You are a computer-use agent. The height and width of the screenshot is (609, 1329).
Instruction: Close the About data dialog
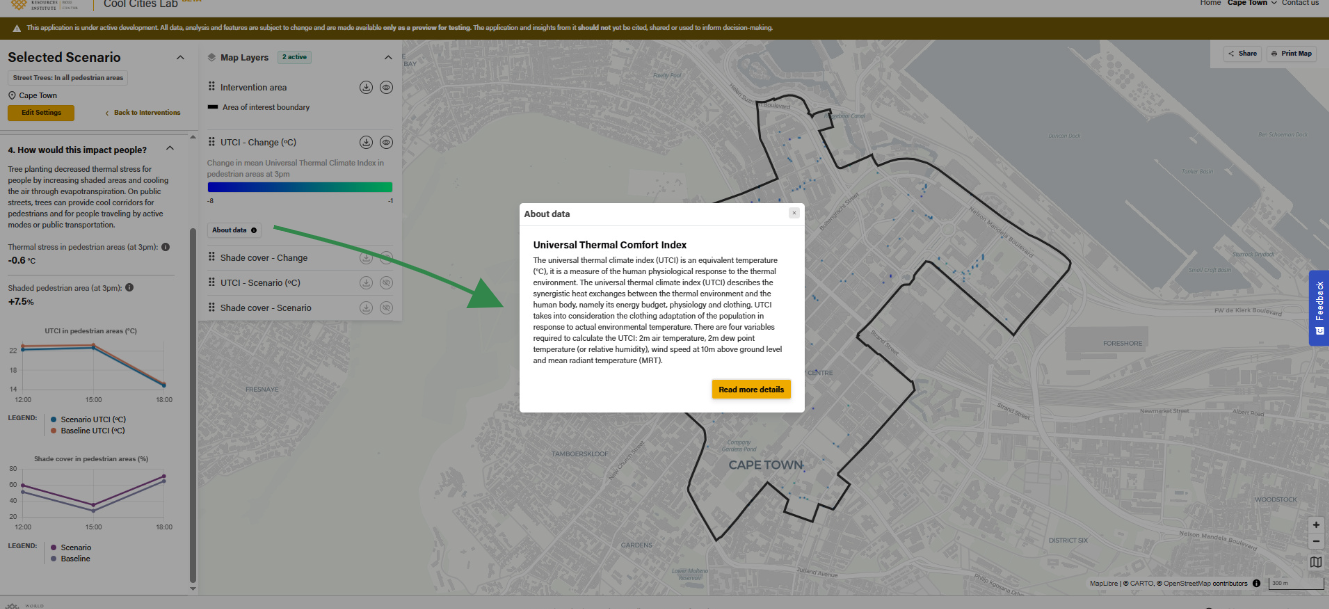(794, 213)
